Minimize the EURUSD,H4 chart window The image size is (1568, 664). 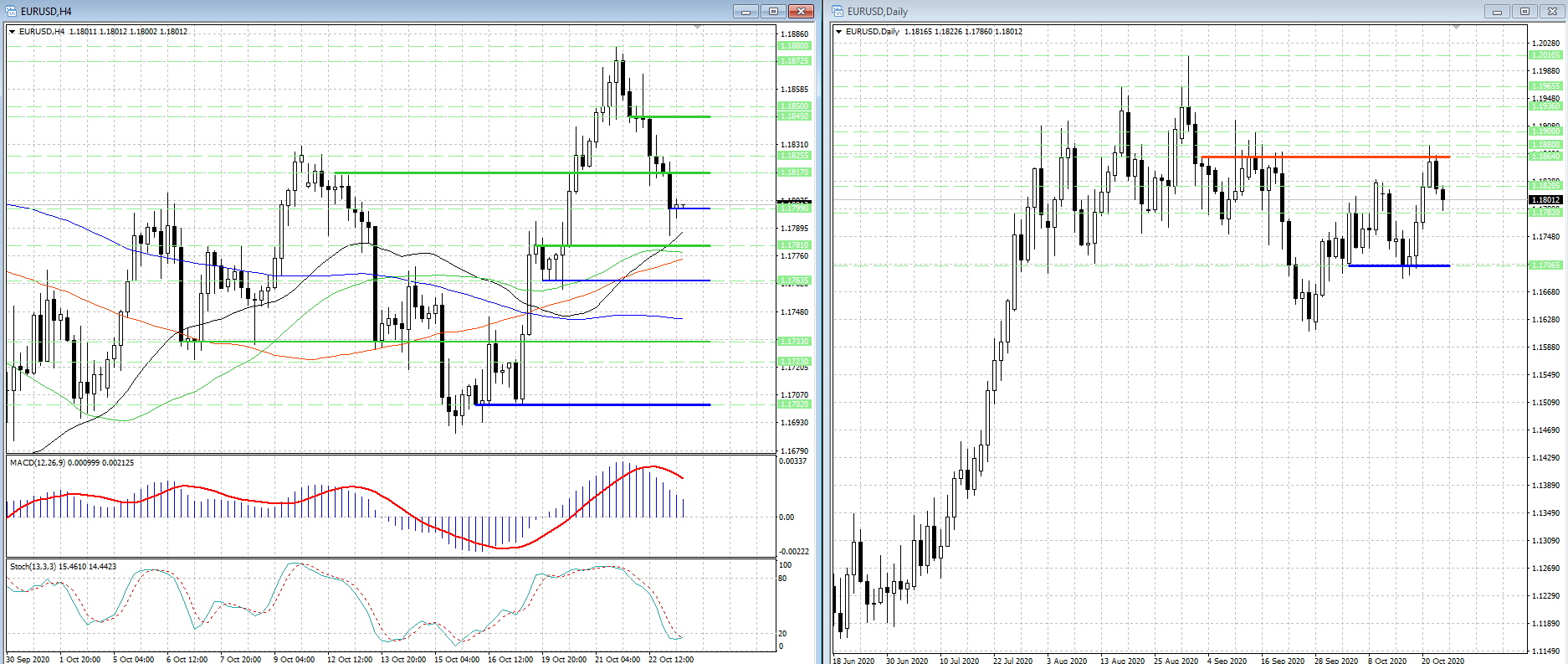tap(746, 11)
